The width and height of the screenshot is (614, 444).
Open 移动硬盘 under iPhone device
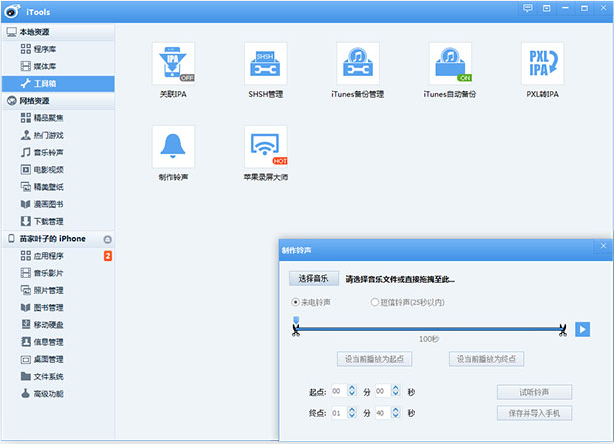point(58,325)
